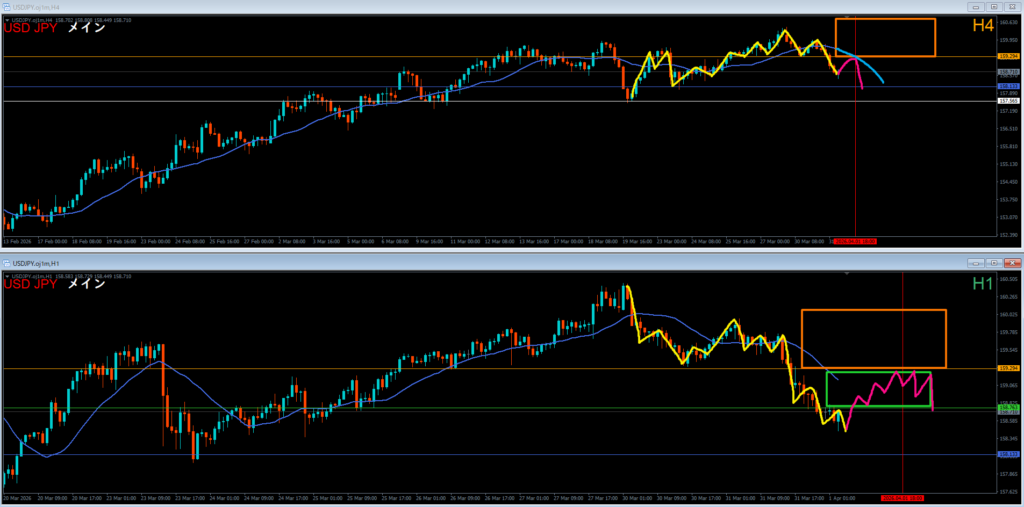This screenshot has width=1024, height=507.
Task: Click the H1 chart window's title bar icon
Action: tap(6, 261)
